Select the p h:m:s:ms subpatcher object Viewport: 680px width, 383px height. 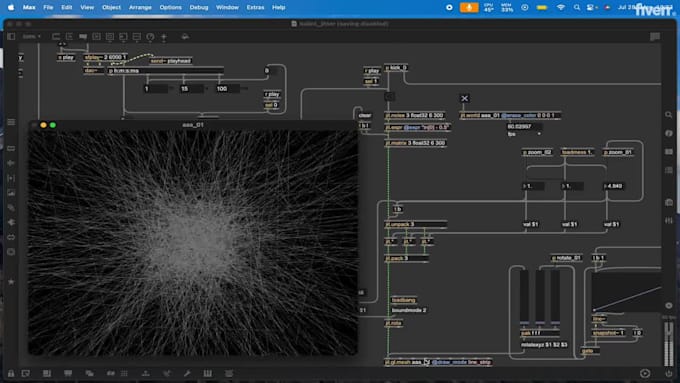click(166, 71)
